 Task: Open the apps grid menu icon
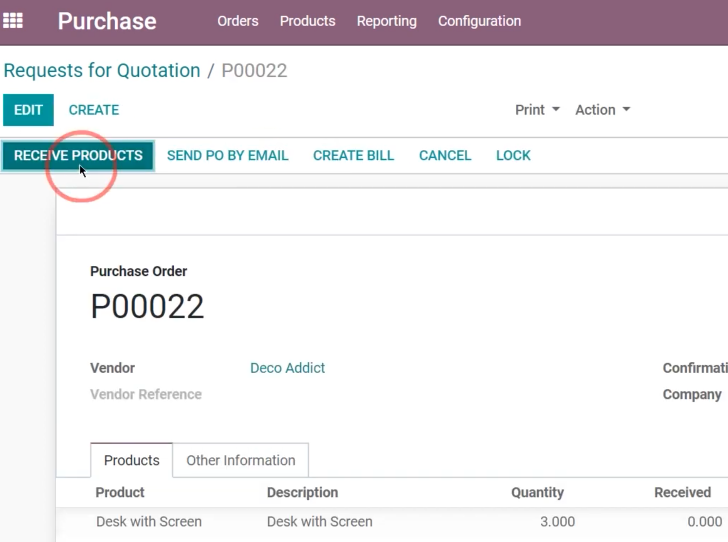click(x=13, y=21)
